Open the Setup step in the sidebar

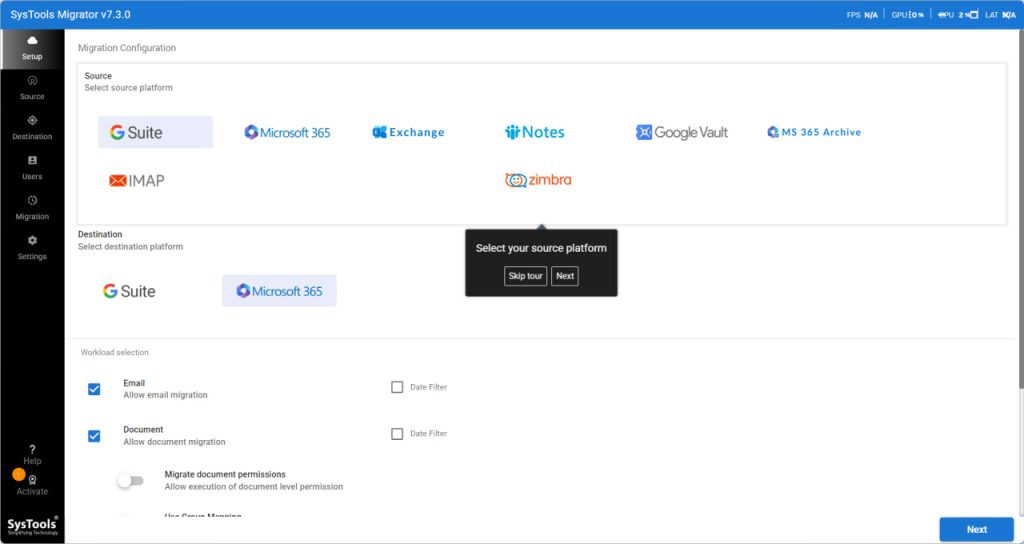(x=32, y=49)
